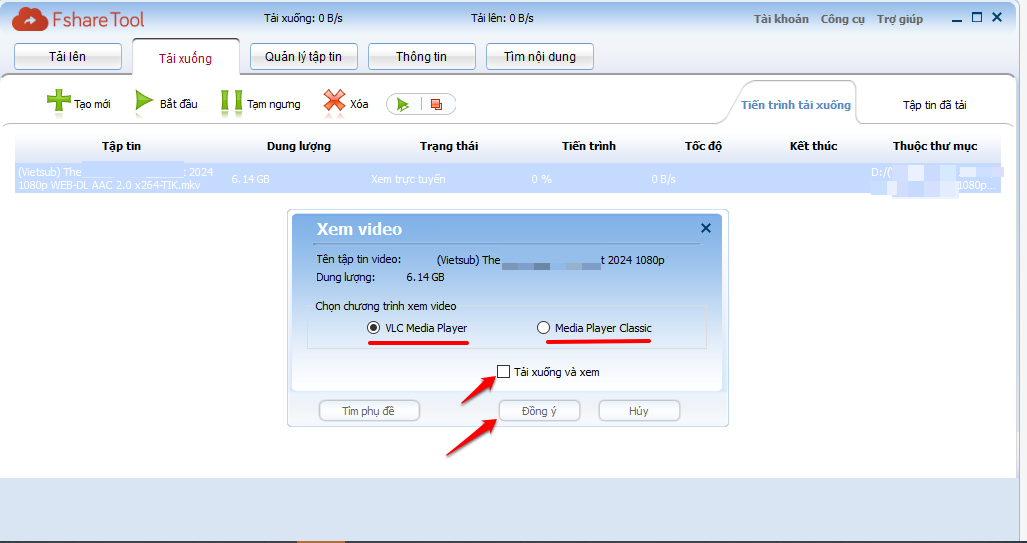This screenshot has height=543, width=1027.
Task: Click the Đồng ý button
Action: (x=539, y=411)
